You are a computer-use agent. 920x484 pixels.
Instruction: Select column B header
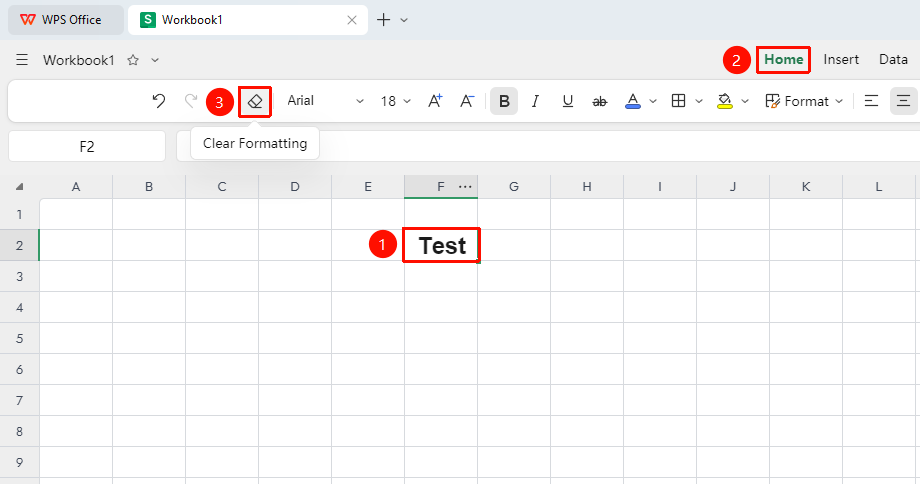coord(149,187)
